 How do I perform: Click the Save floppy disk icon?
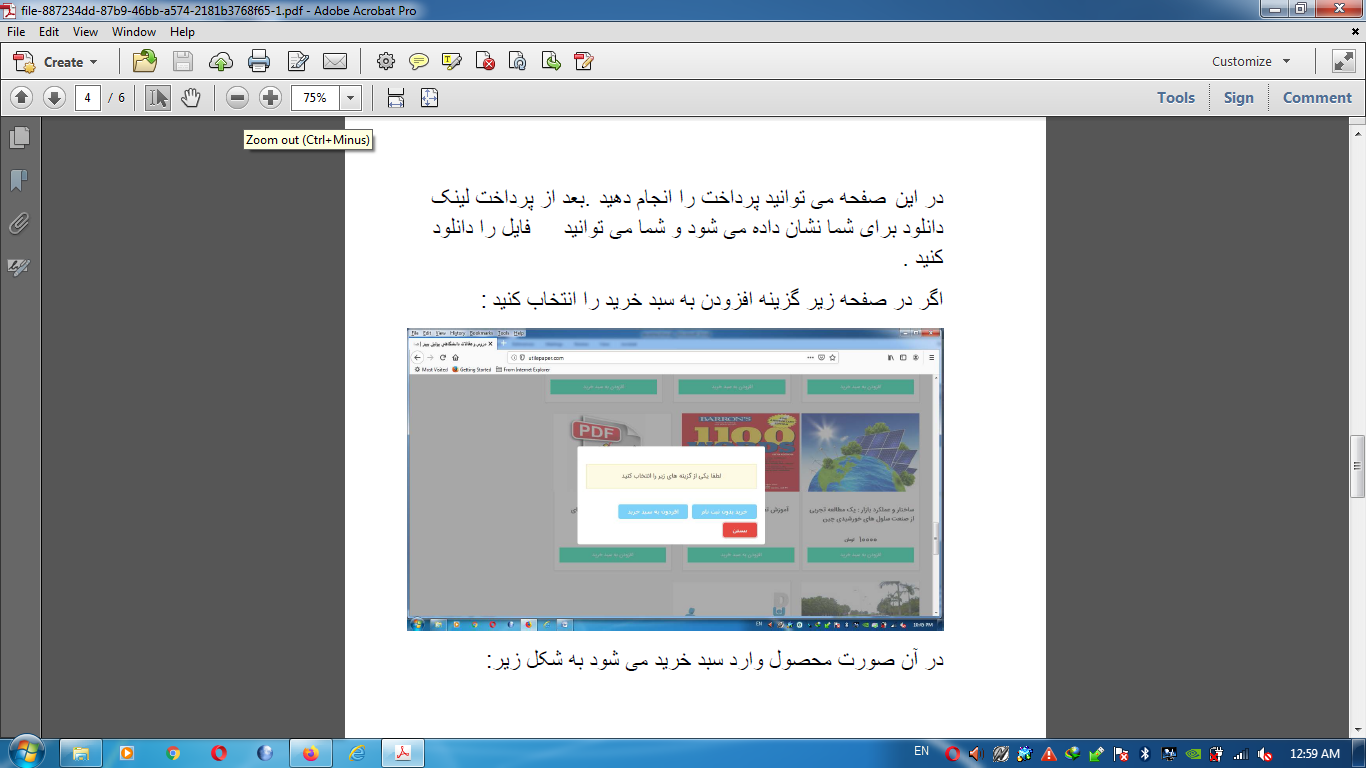click(183, 62)
